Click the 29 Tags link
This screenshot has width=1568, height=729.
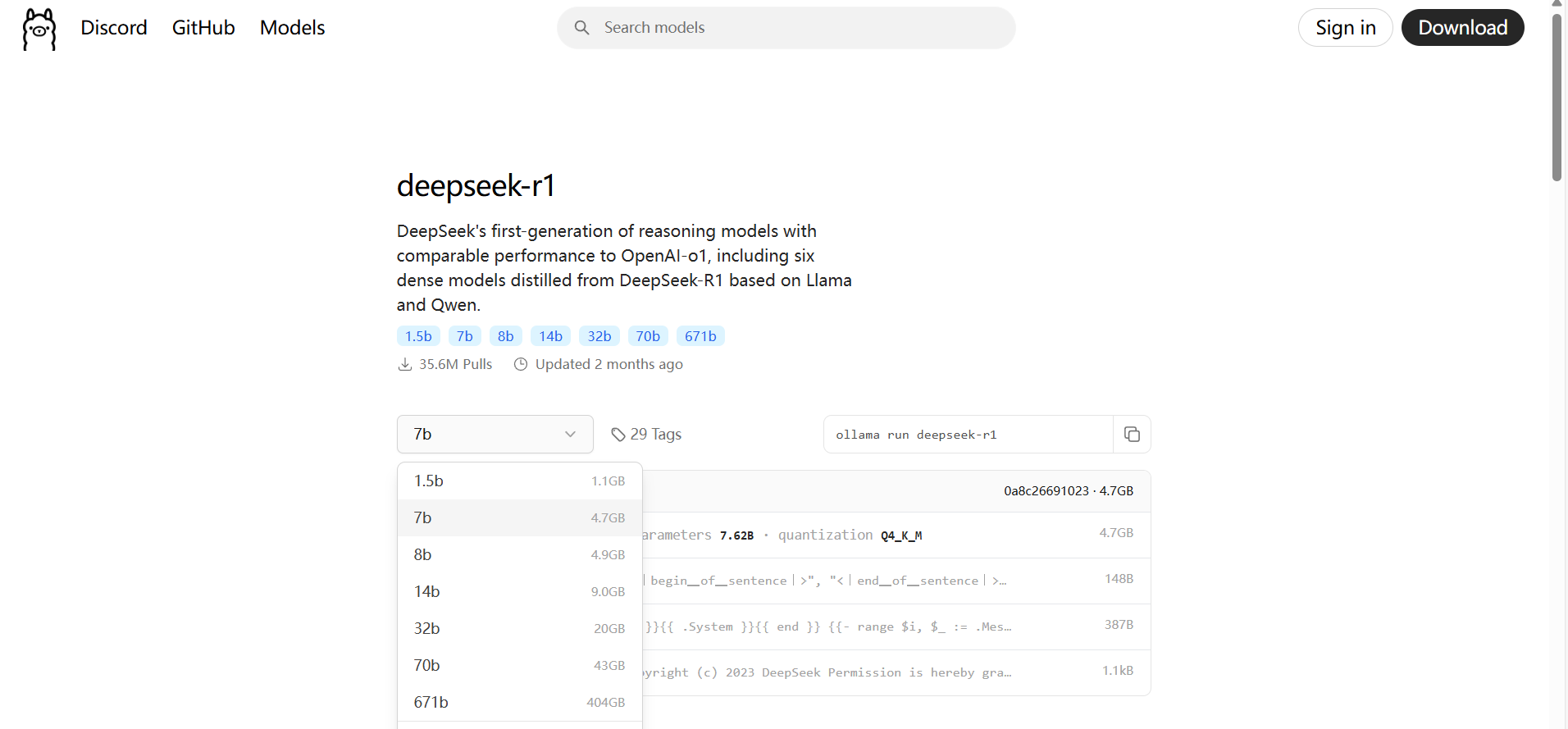tap(655, 434)
